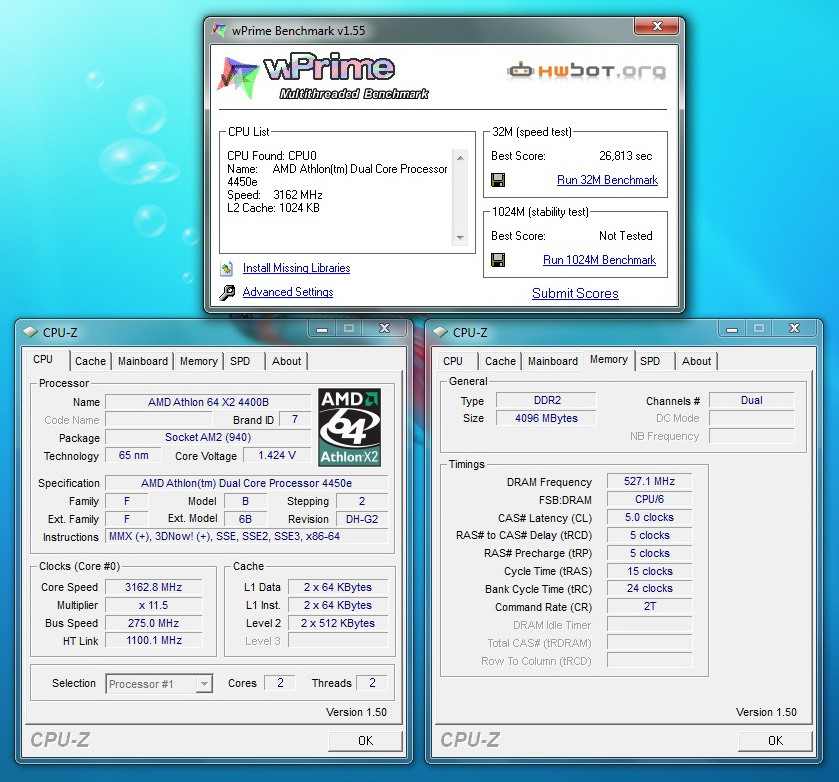The height and width of the screenshot is (782, 839).
Task: Click the Install Missing Libraries icon
Action: [227, 268]
